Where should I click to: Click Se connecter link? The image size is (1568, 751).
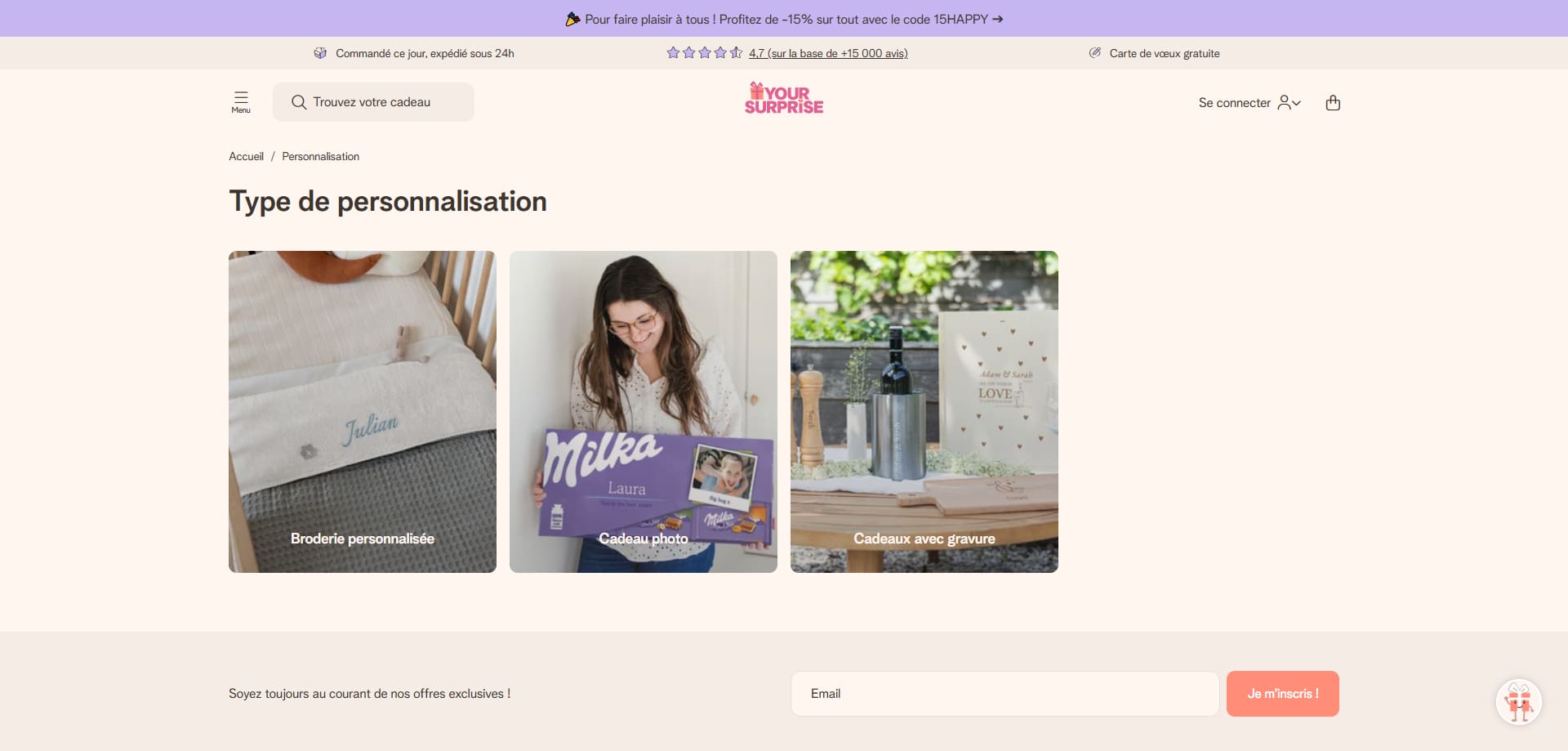pyautogui.click(x=1235, y=103)
